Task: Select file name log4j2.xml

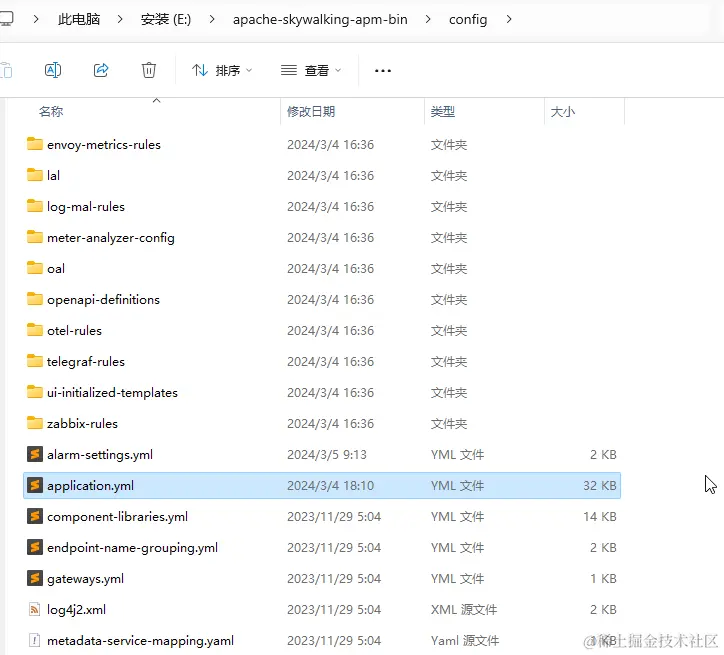Action: (x=76, y=610)
